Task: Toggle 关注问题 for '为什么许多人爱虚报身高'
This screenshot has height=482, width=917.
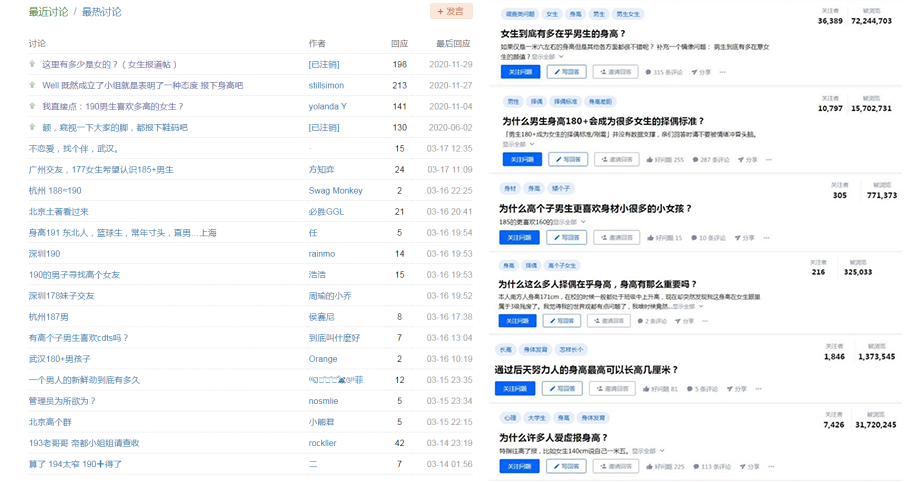Action: (519, 466)
